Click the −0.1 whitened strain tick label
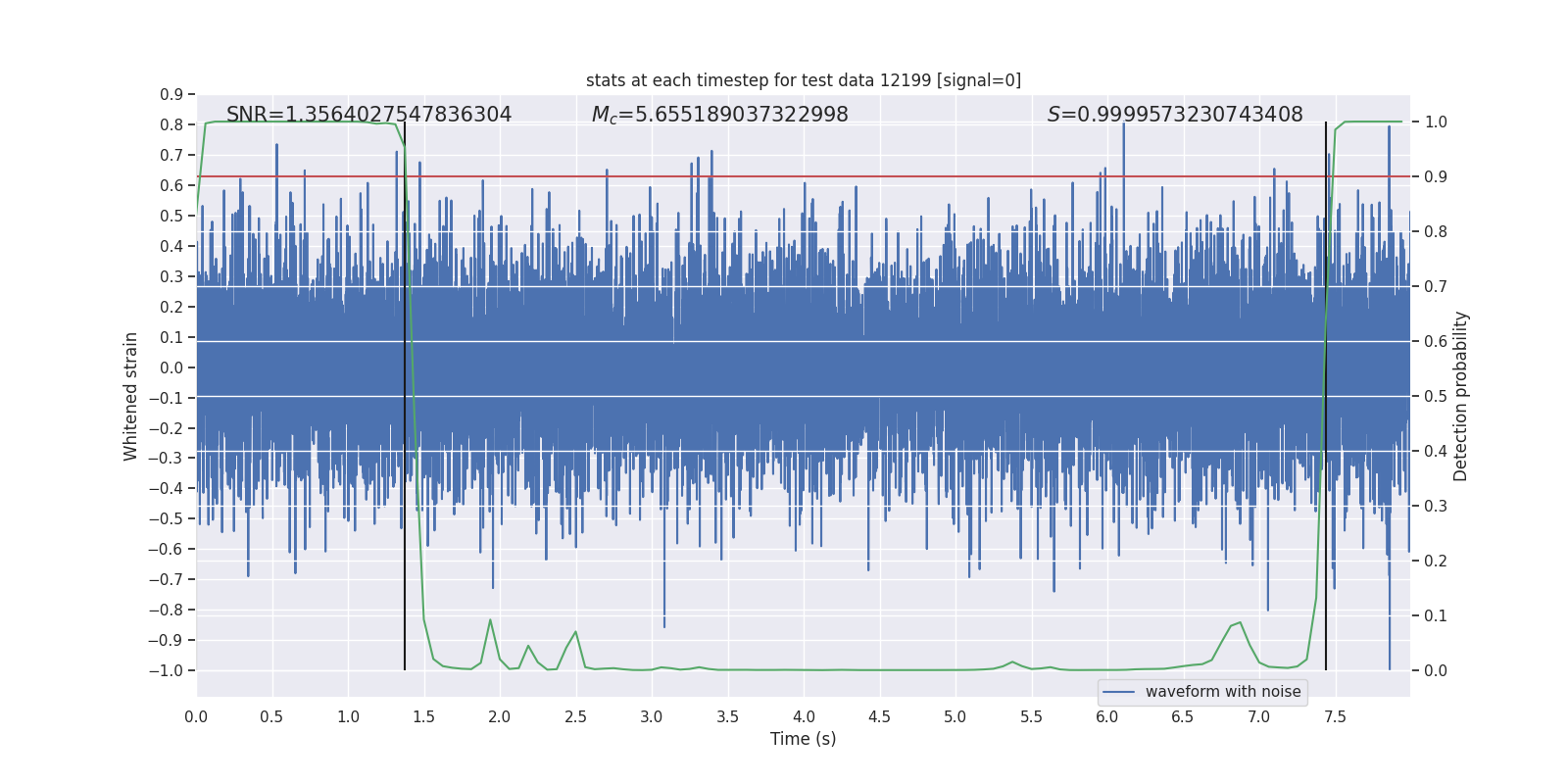This screenshot has width=1568, height=784. tap(166, 398)
